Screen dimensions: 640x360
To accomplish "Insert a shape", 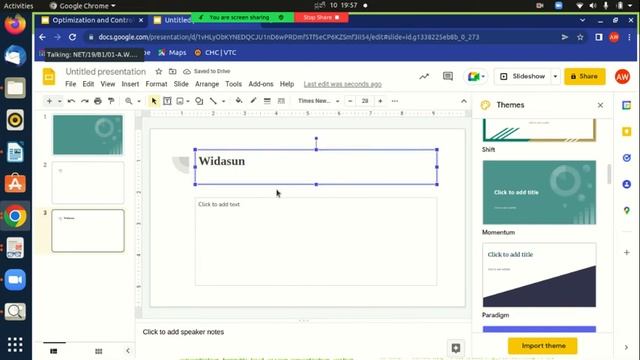I will click(199, 101).
